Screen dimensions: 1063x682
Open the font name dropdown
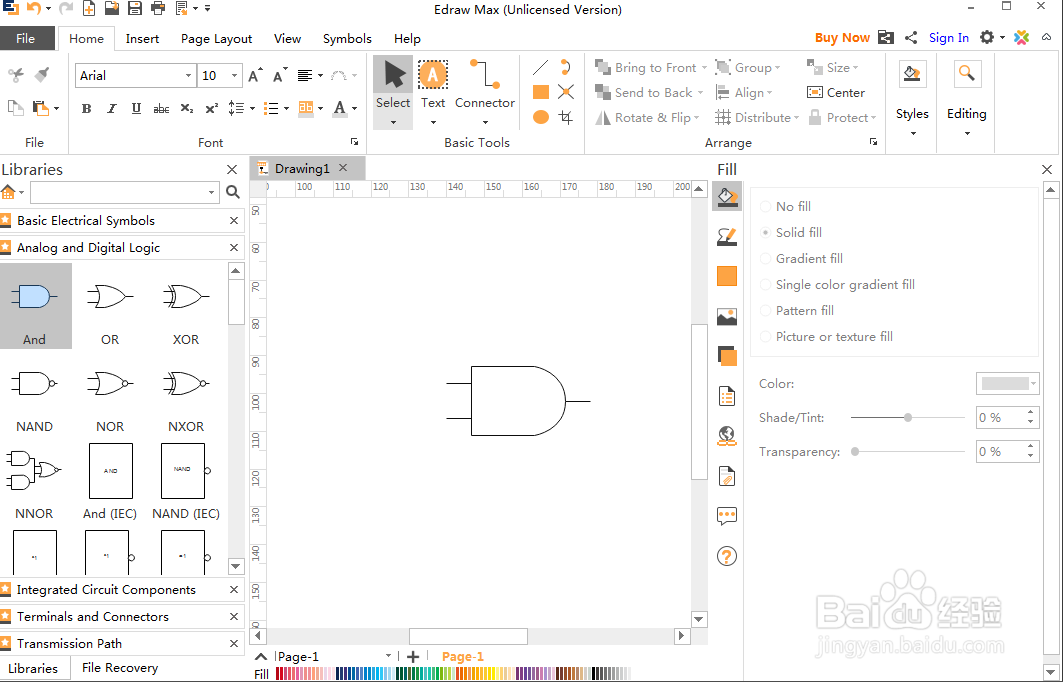[188, 76]
